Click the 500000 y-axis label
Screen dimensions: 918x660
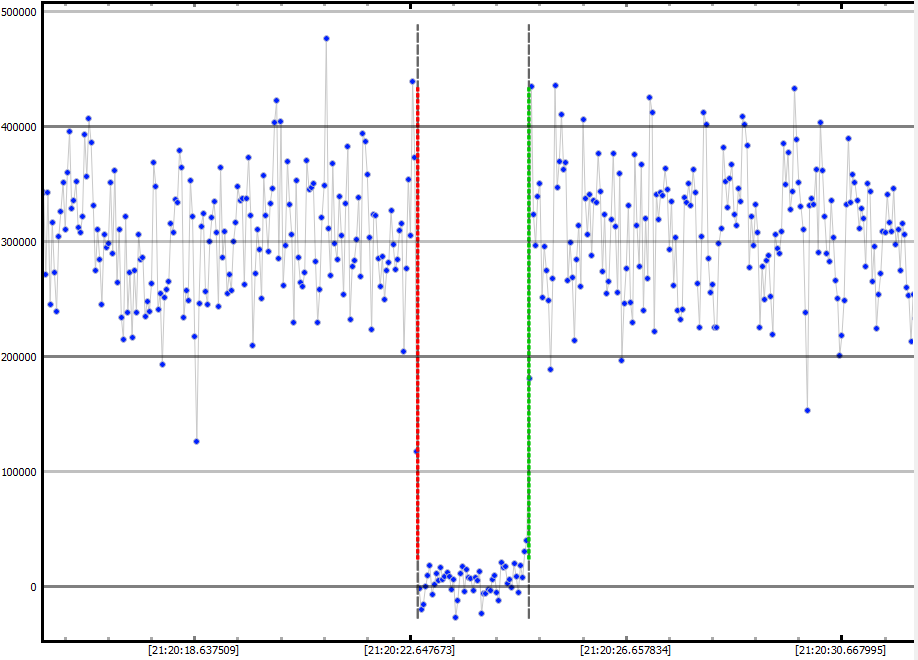pos(19,12)
